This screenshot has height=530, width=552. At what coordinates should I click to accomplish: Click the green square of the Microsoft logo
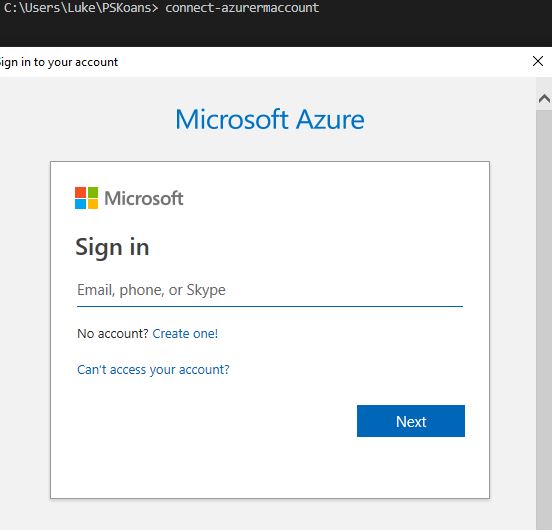coord(93,192)
